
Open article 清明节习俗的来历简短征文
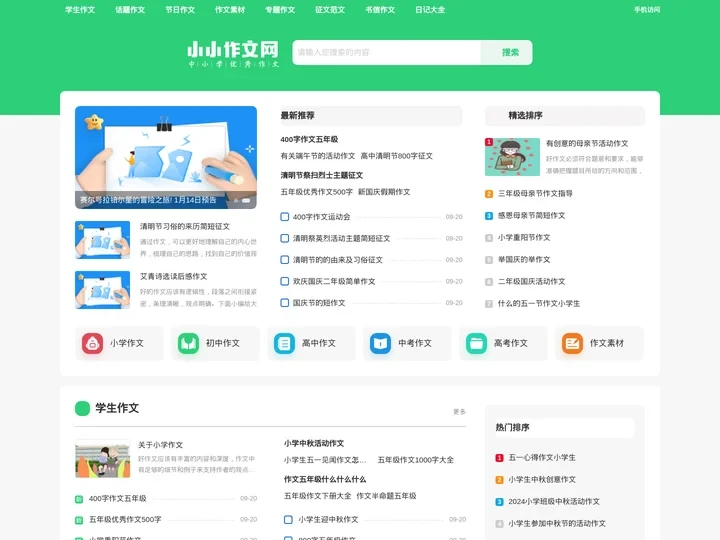point(185,226)
